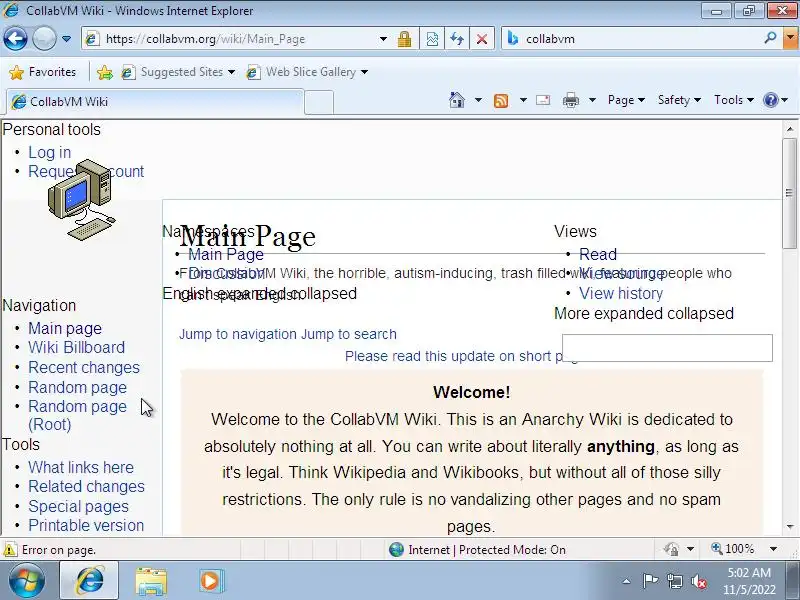Open the Printable version link
This screenshot has height=600, width=800.
coord(86,526)
